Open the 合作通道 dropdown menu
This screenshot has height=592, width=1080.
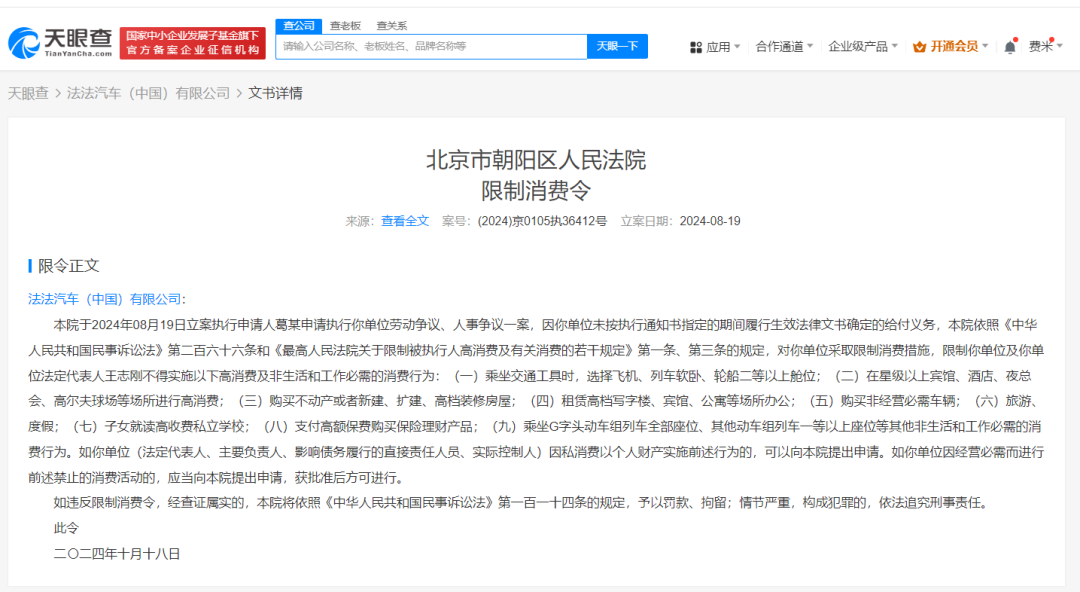coord(784,46)
